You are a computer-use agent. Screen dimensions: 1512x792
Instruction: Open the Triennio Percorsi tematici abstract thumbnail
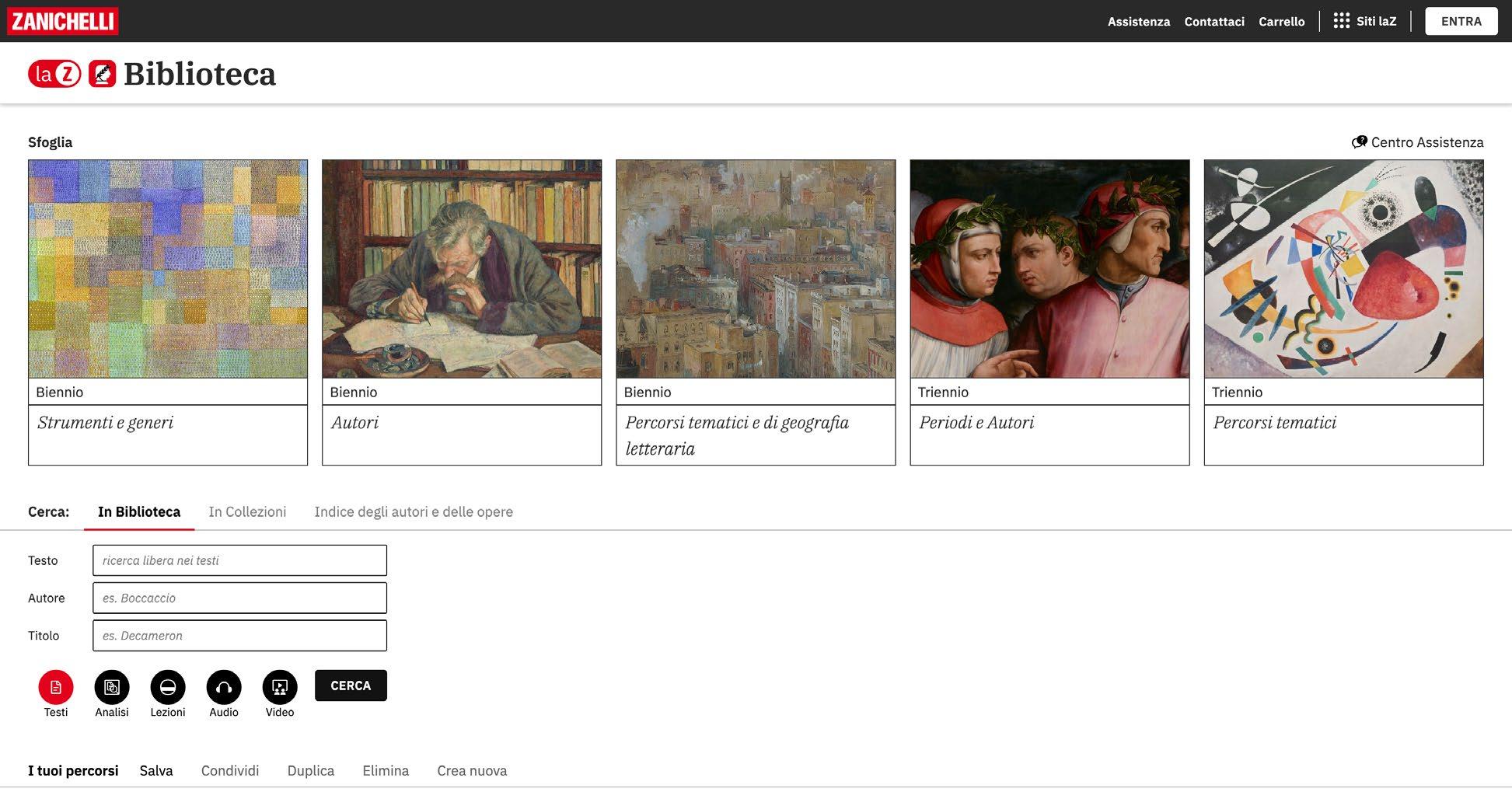click(1343, 269)
